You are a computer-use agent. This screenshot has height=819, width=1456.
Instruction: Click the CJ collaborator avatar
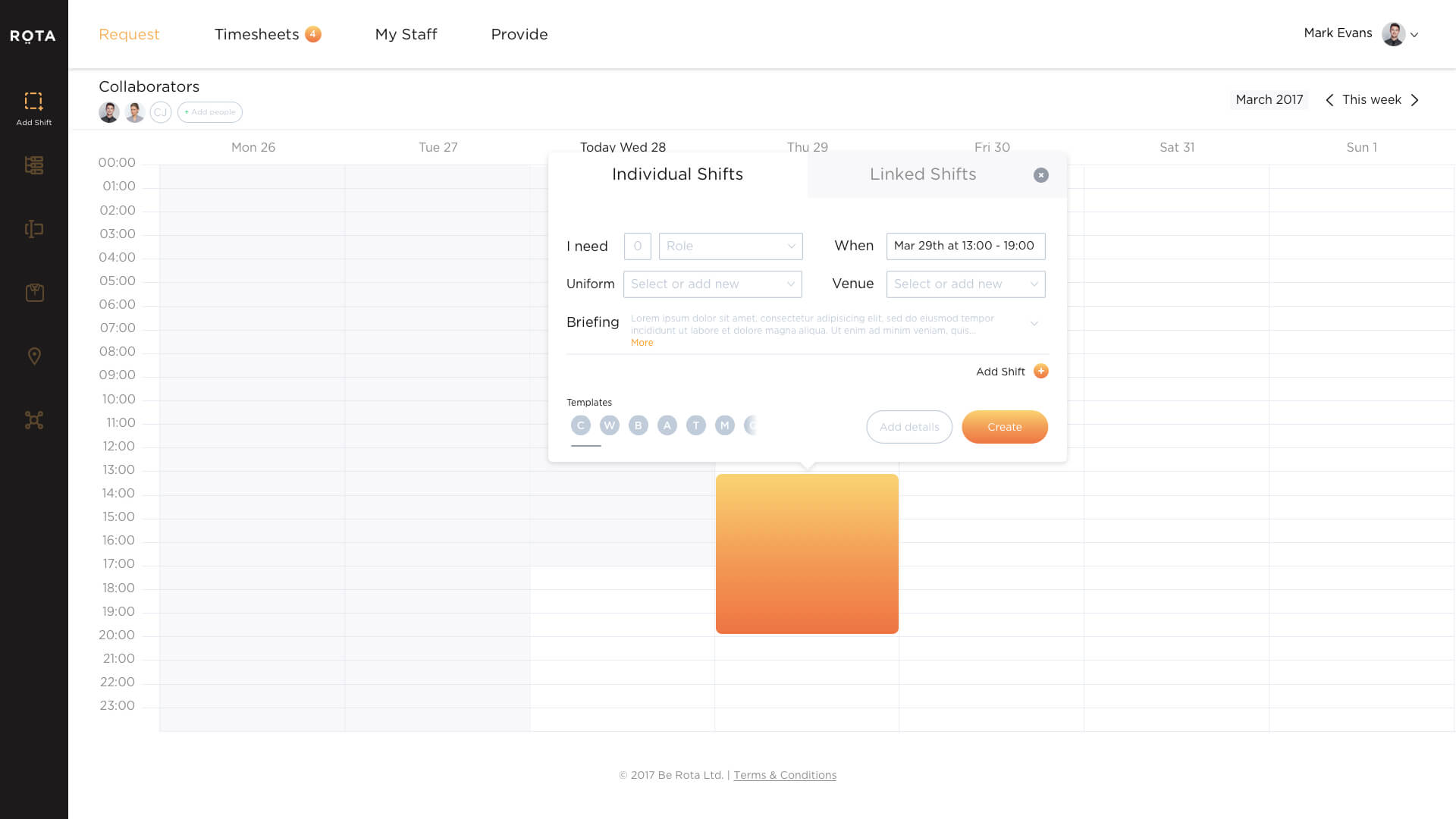point(161,112)
